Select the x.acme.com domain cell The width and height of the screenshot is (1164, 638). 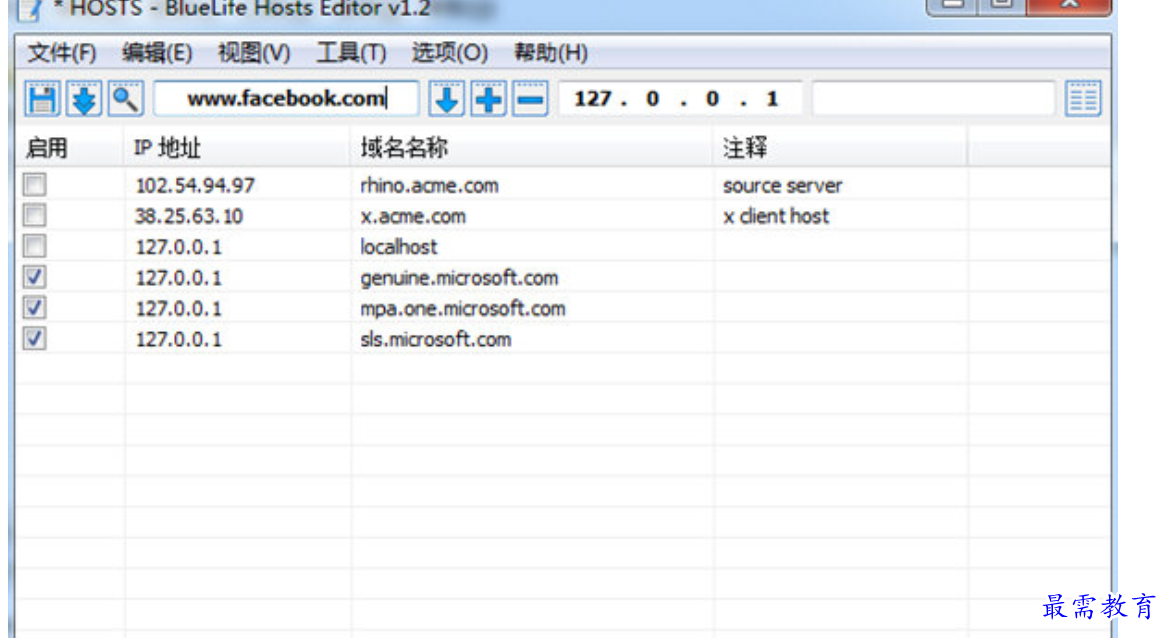coord(413,216)
